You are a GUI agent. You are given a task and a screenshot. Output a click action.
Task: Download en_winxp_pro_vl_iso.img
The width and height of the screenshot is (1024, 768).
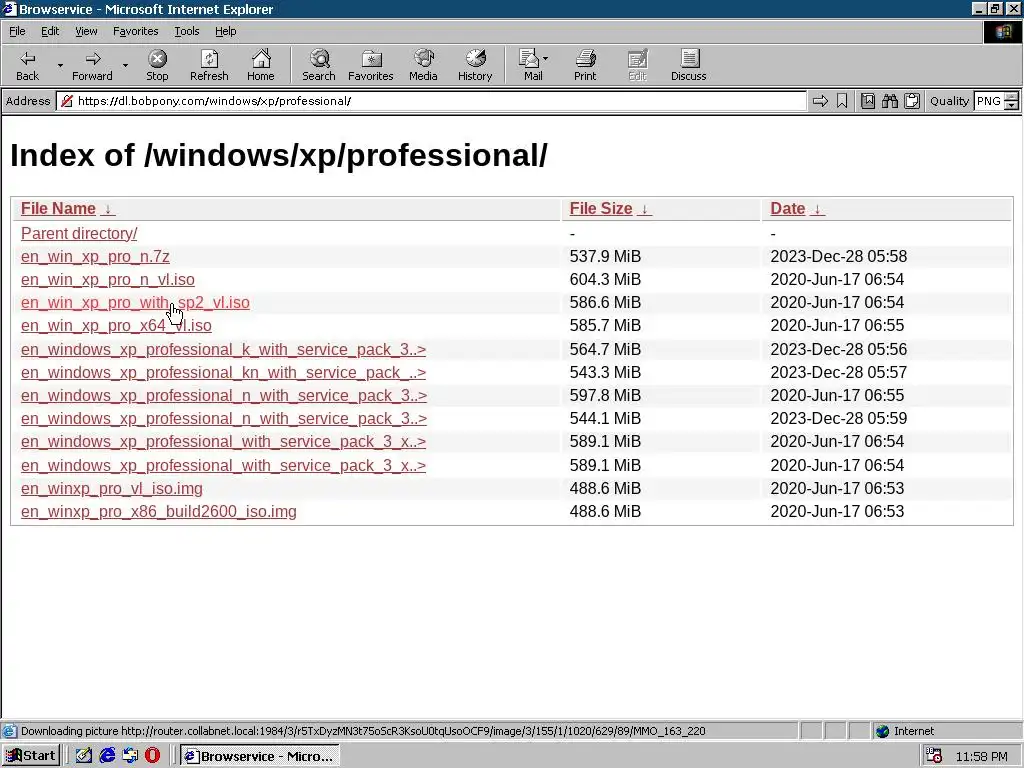pyautogui.click(x=112, y=488)
